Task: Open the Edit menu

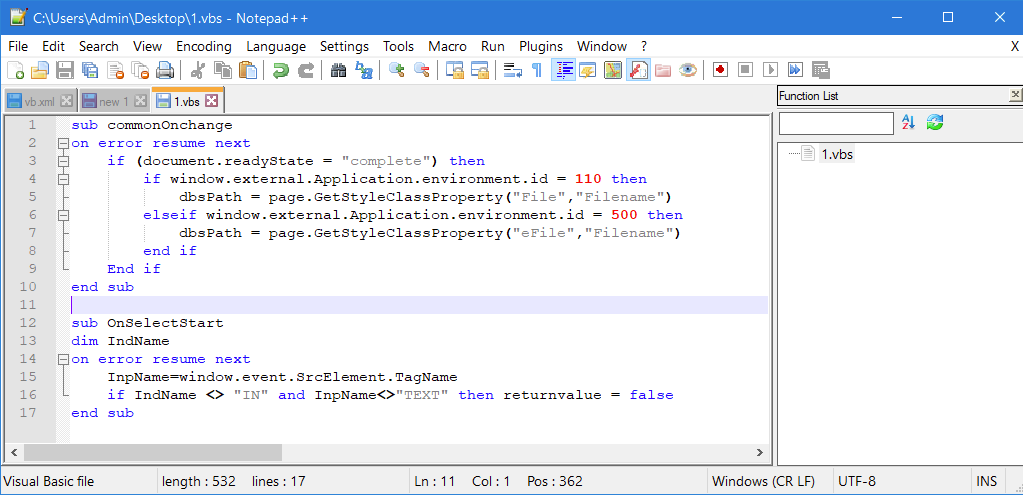Action: pyautogui.click(x=53, y=46)
